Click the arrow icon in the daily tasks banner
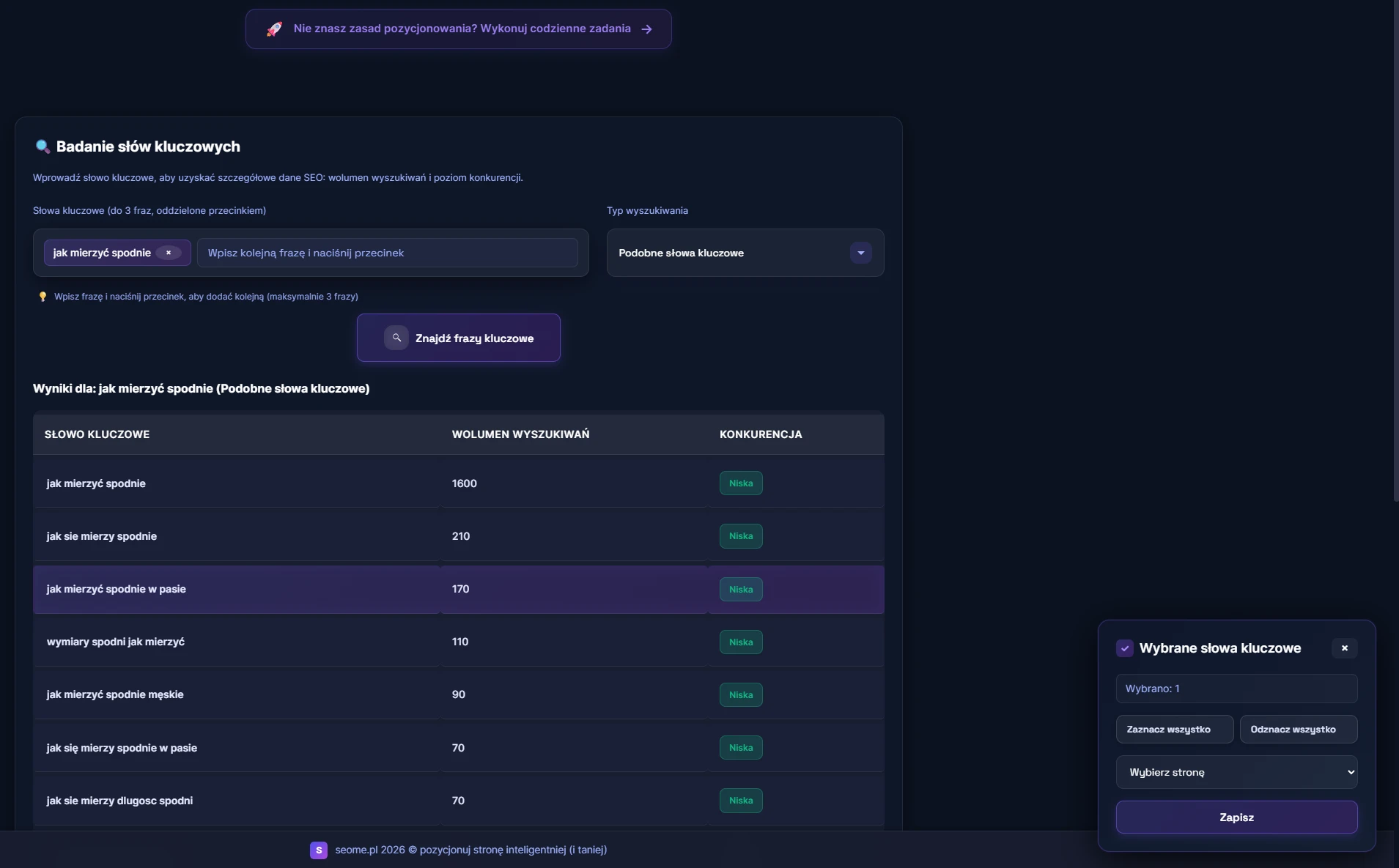 click(646, 29)
